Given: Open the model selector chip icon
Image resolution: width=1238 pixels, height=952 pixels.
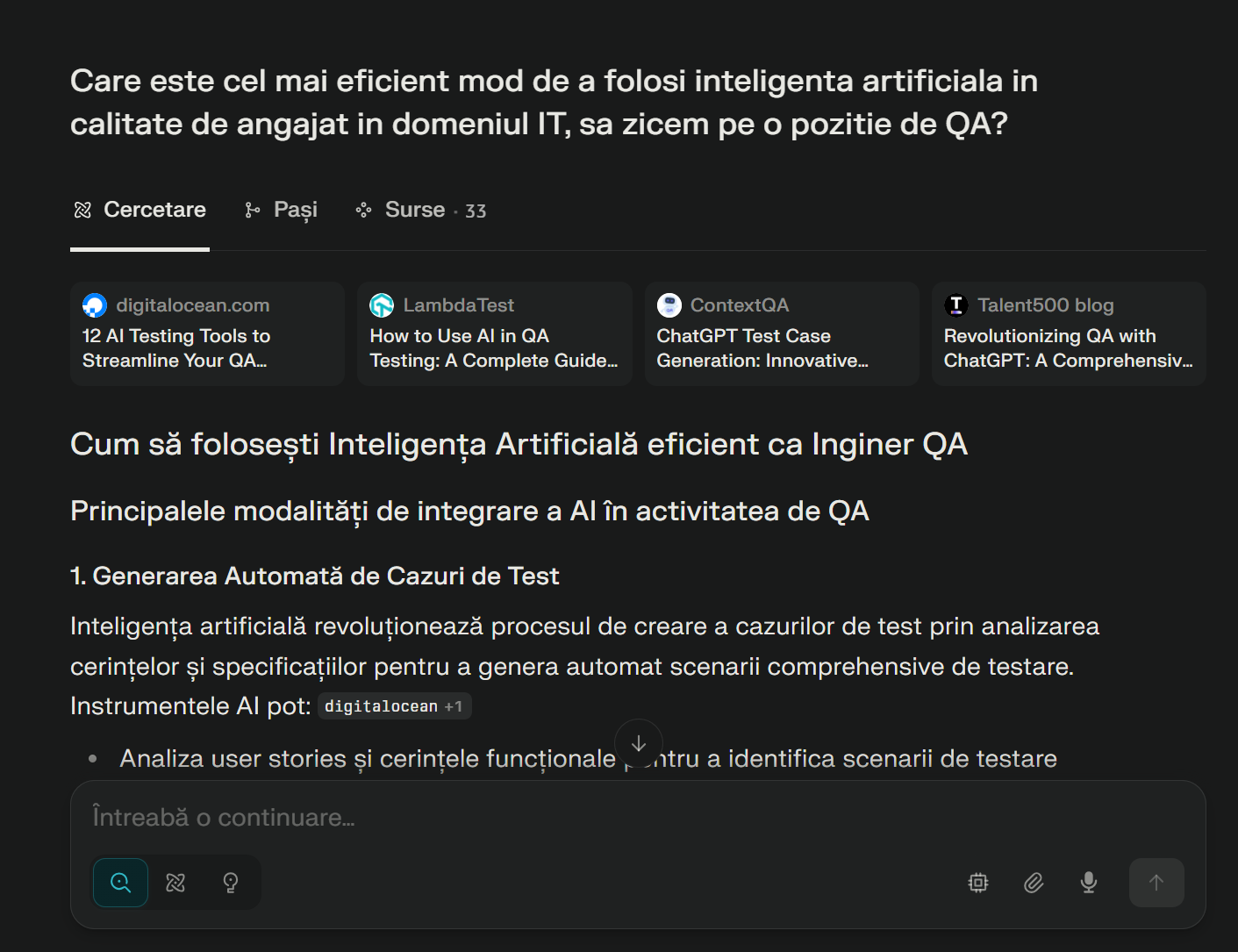Looking at the screenshot, I should click(x=978, y=882).
